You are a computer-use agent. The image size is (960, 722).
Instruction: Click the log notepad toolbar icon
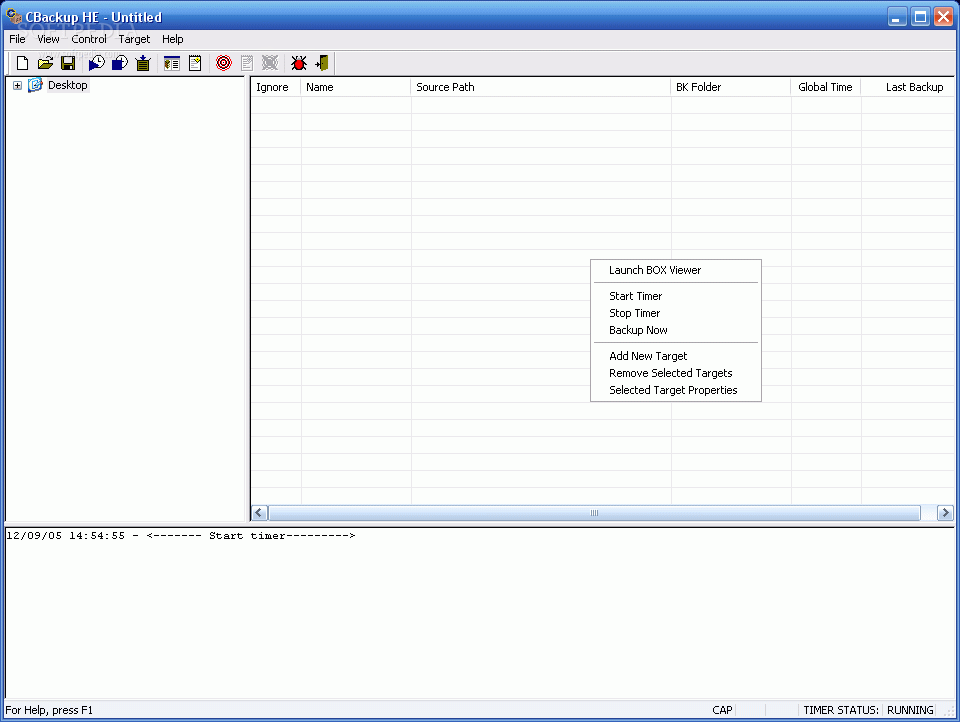click(195, 62)
